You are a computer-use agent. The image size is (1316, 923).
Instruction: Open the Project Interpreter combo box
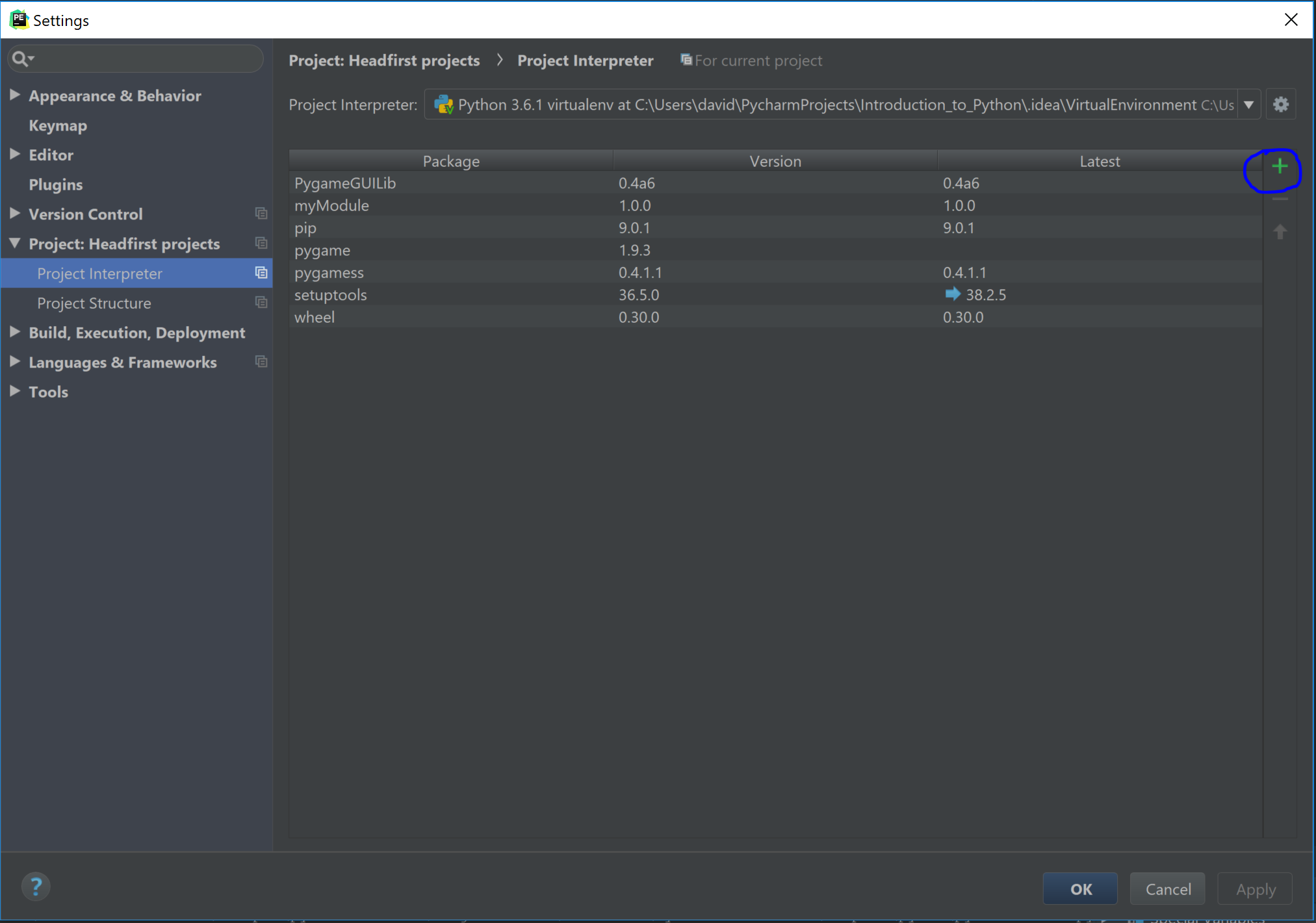[842, 105]
